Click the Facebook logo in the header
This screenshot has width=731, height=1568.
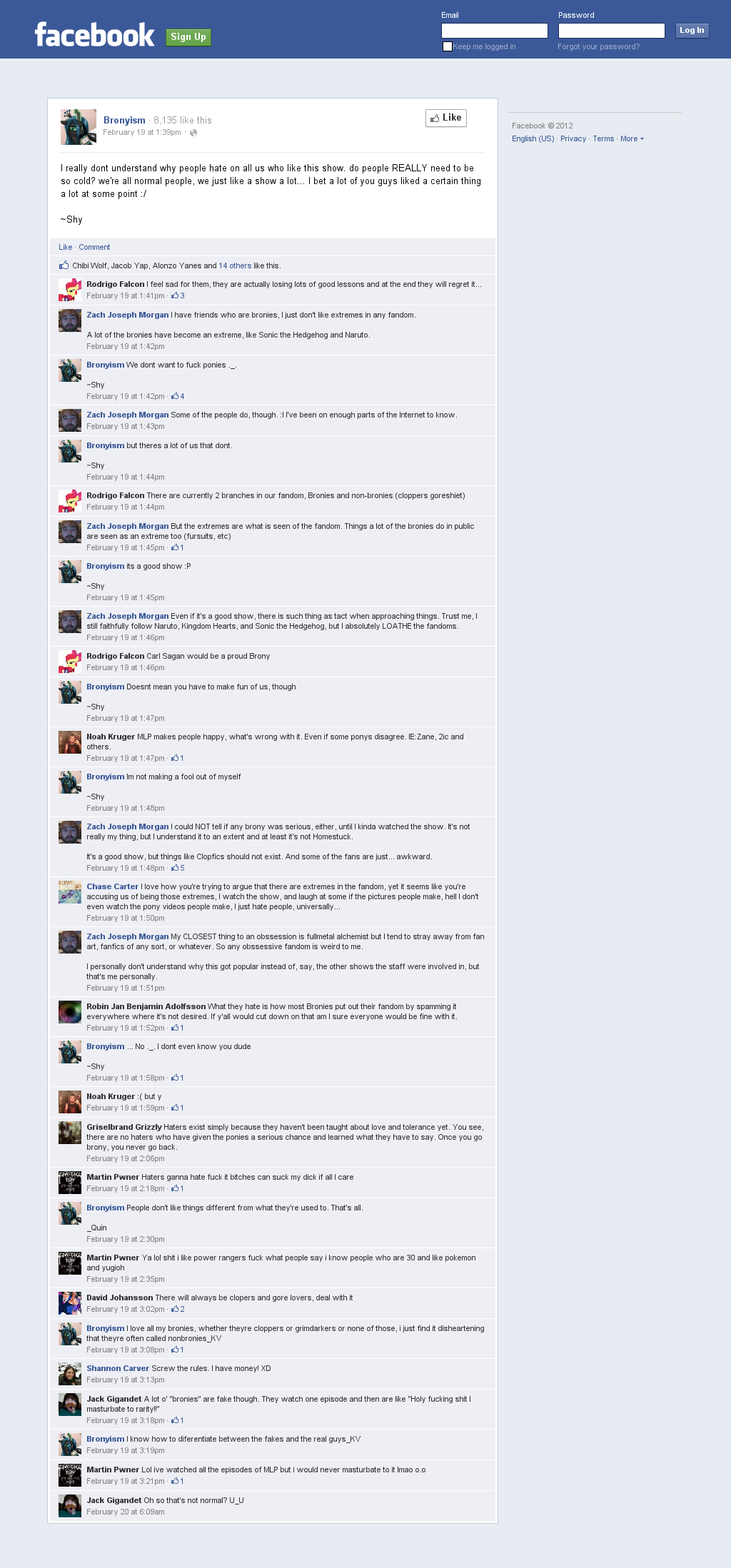(94, 35)
